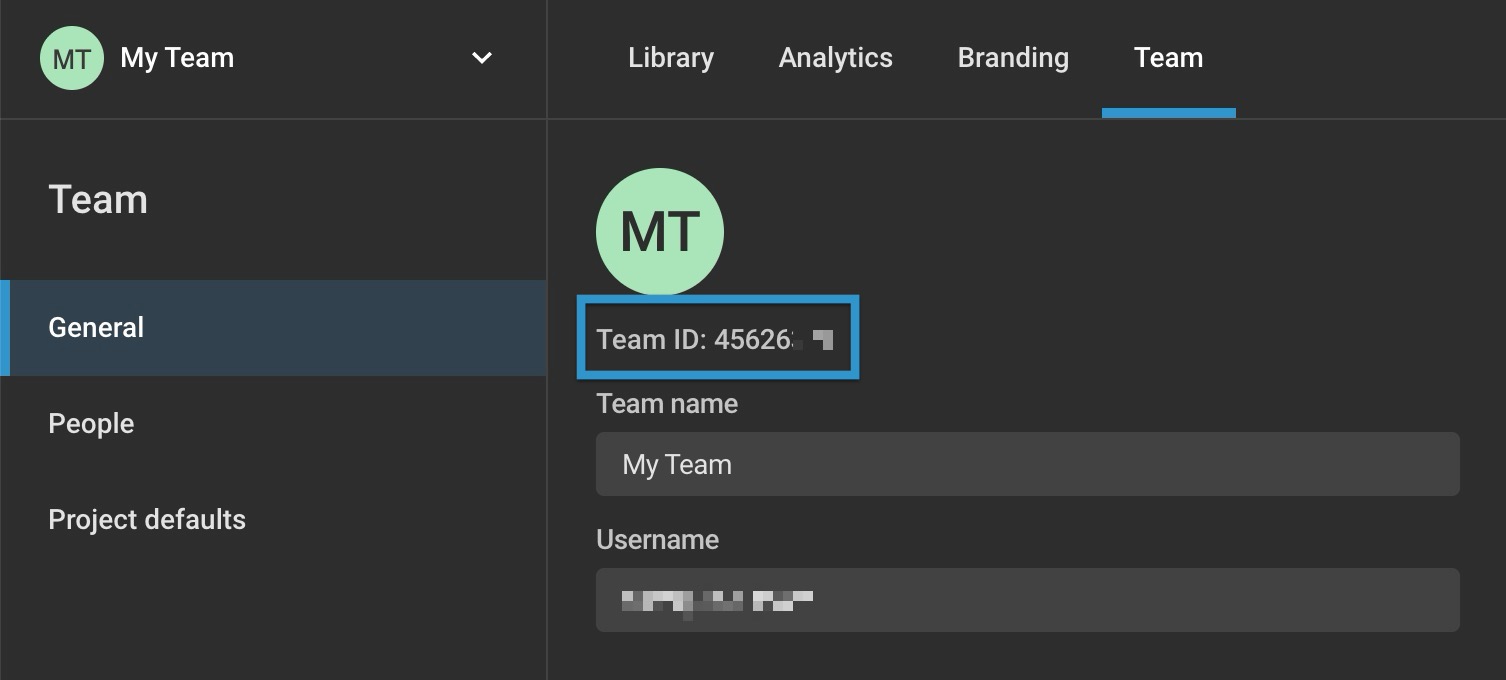The image size is (1506, 680).
Task: Switch to the Analytics tab
Action: click(835, 57)
